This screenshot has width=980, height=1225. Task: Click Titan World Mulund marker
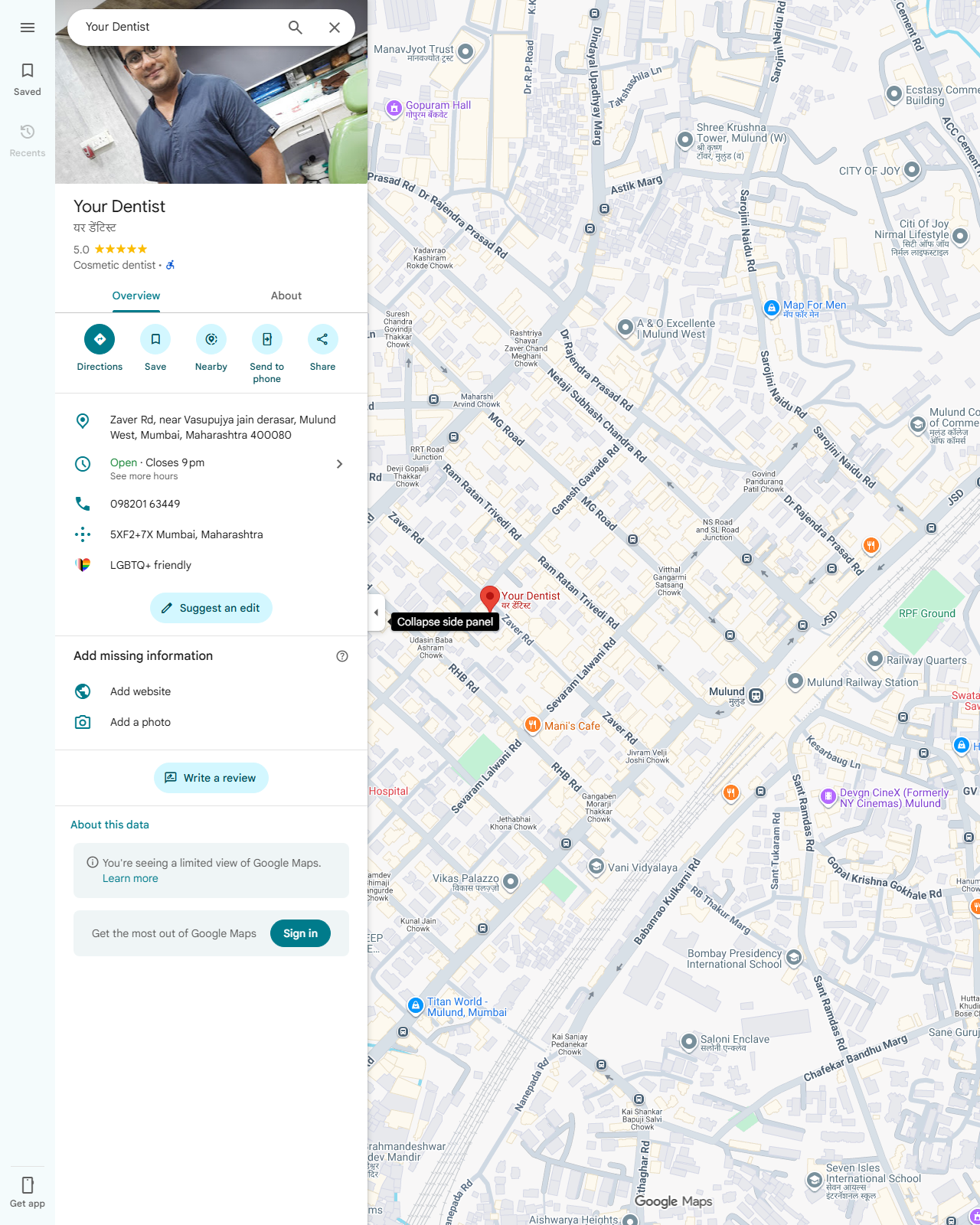pos(415,1005)
